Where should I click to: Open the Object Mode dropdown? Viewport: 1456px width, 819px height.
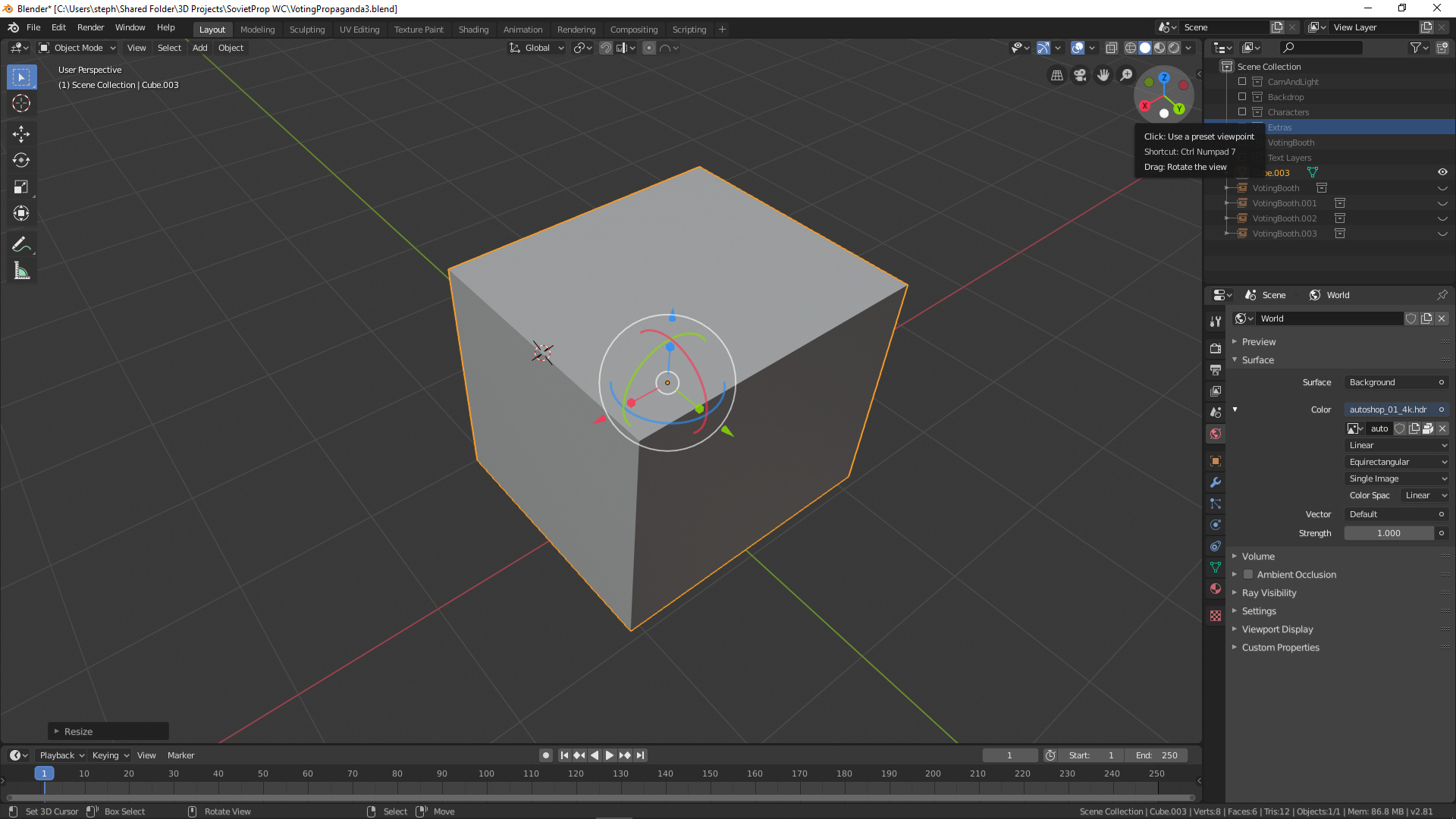coord(76,48)
